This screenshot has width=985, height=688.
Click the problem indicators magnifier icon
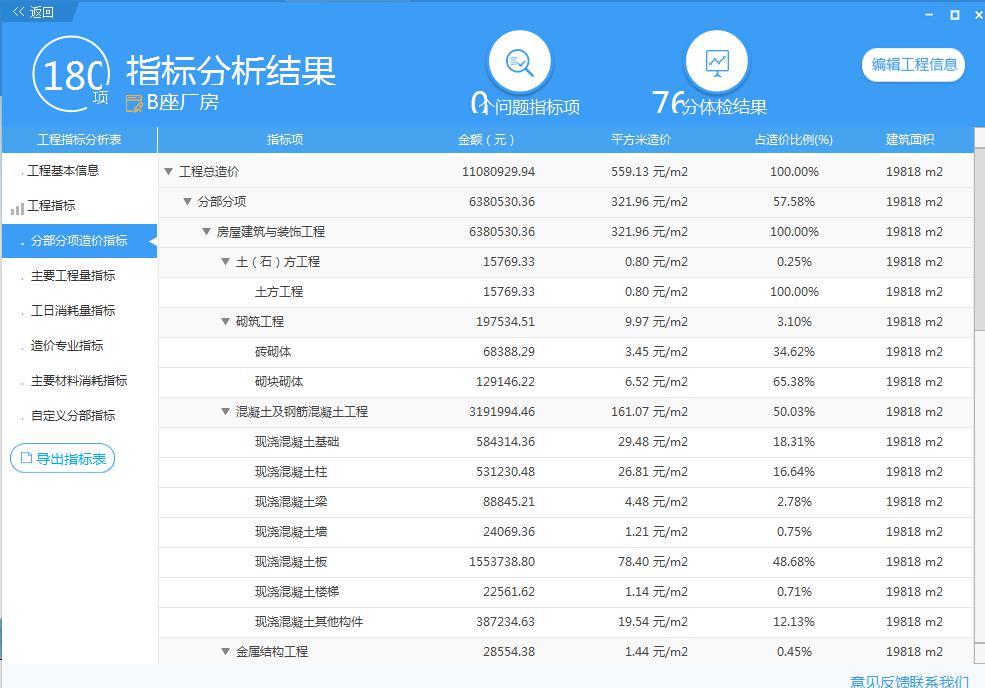519,62
